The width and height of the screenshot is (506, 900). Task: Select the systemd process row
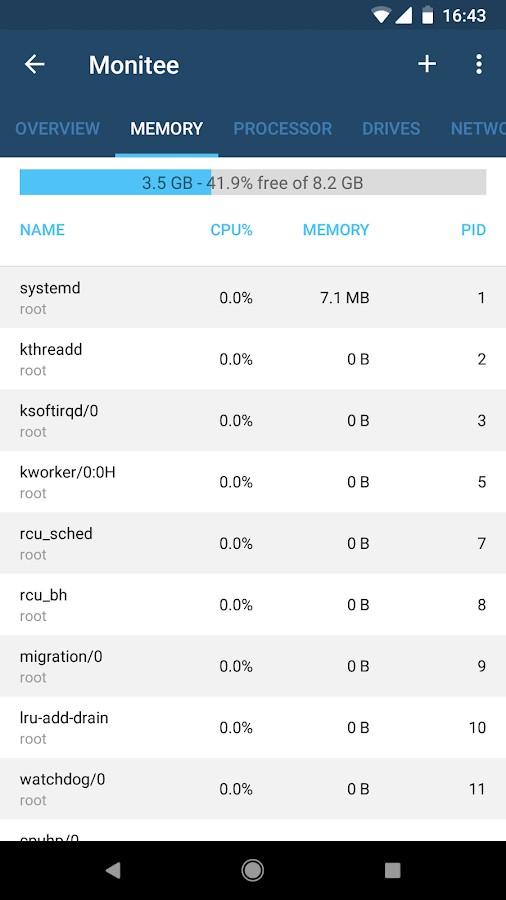(253, 297)
